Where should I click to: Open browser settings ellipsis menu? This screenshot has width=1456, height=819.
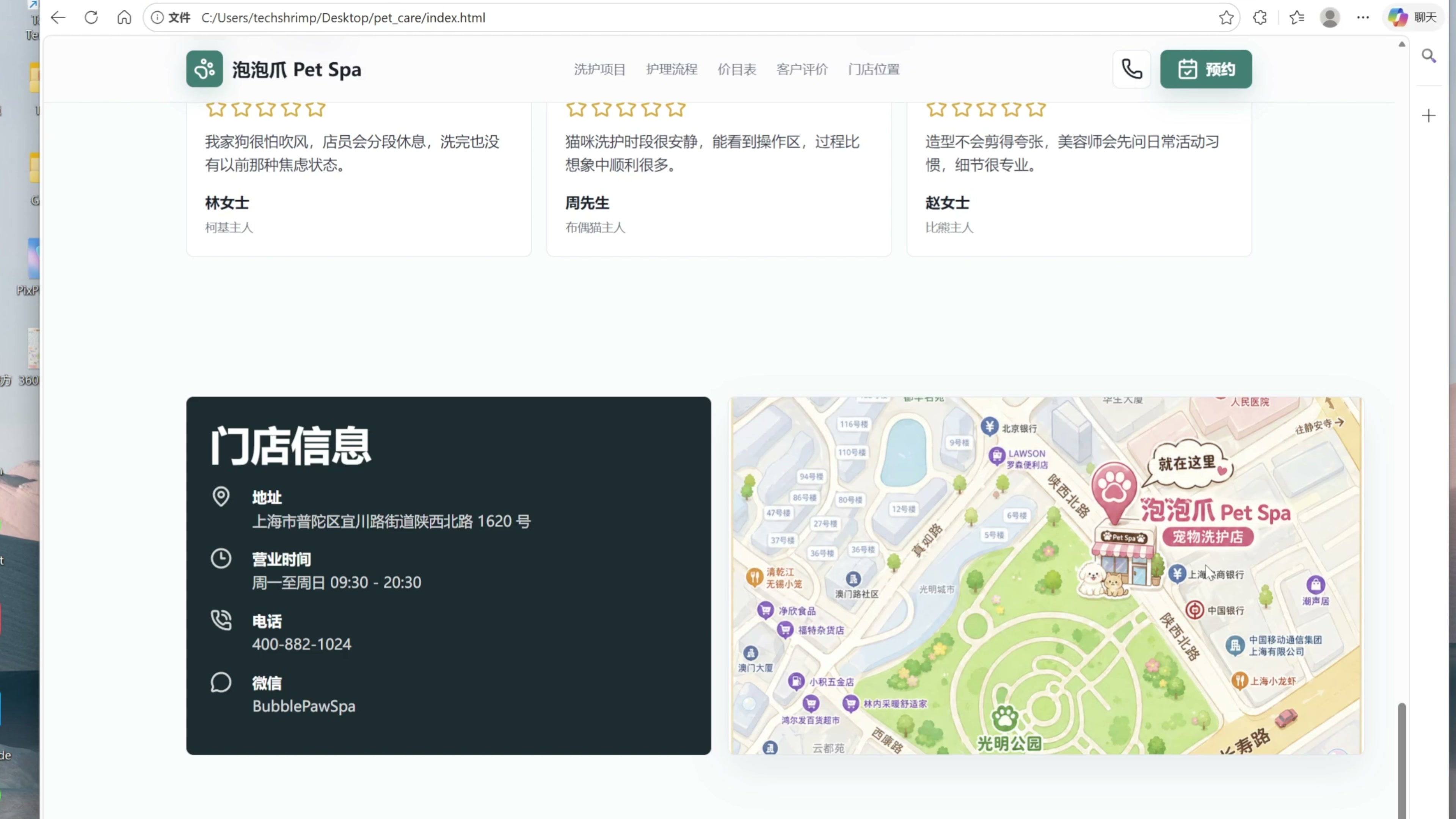(1363, 17)
